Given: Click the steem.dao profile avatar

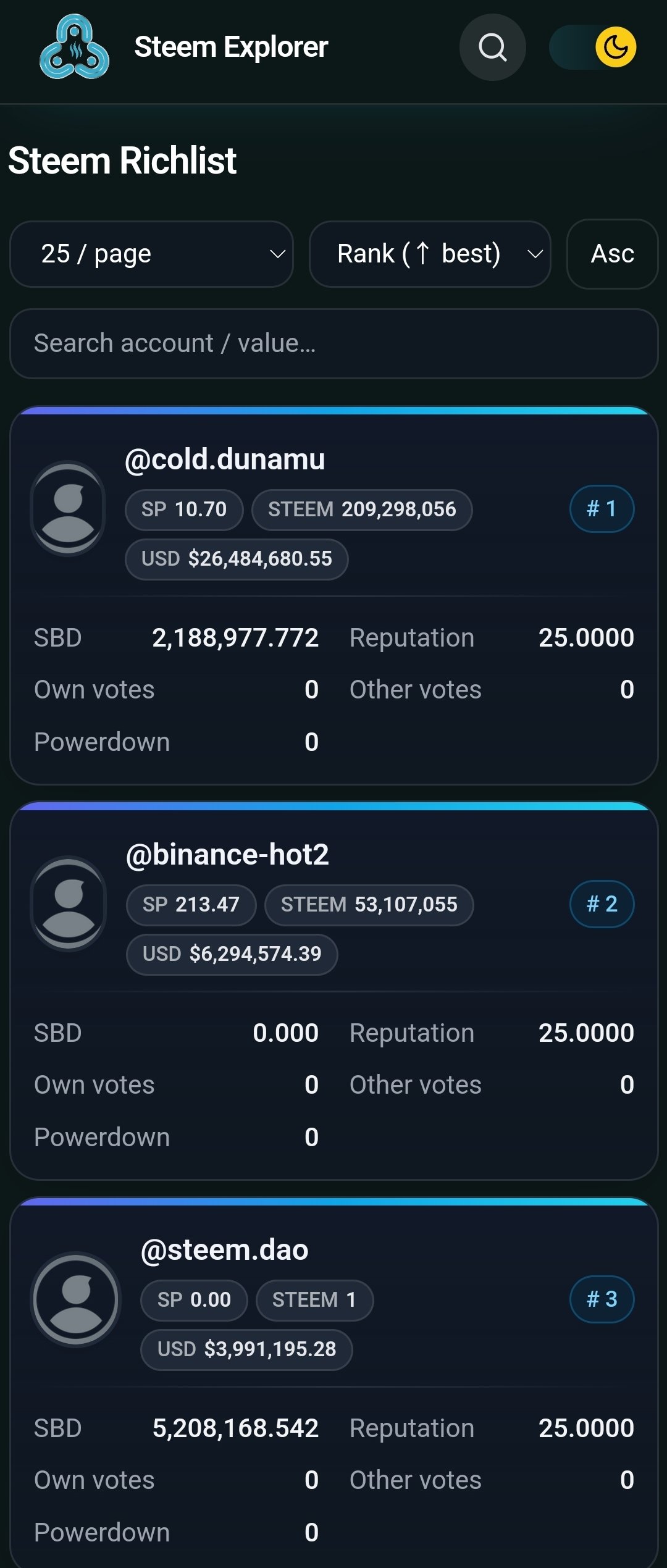Looking at the screenshot, I should 76,1299.
